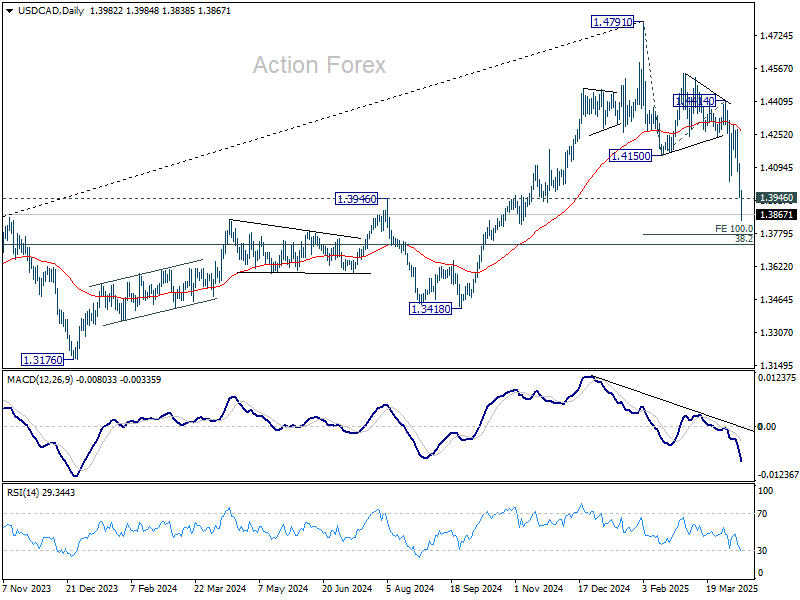
Task: Click the 1.40945 price axis value
Action: [777, 168]
